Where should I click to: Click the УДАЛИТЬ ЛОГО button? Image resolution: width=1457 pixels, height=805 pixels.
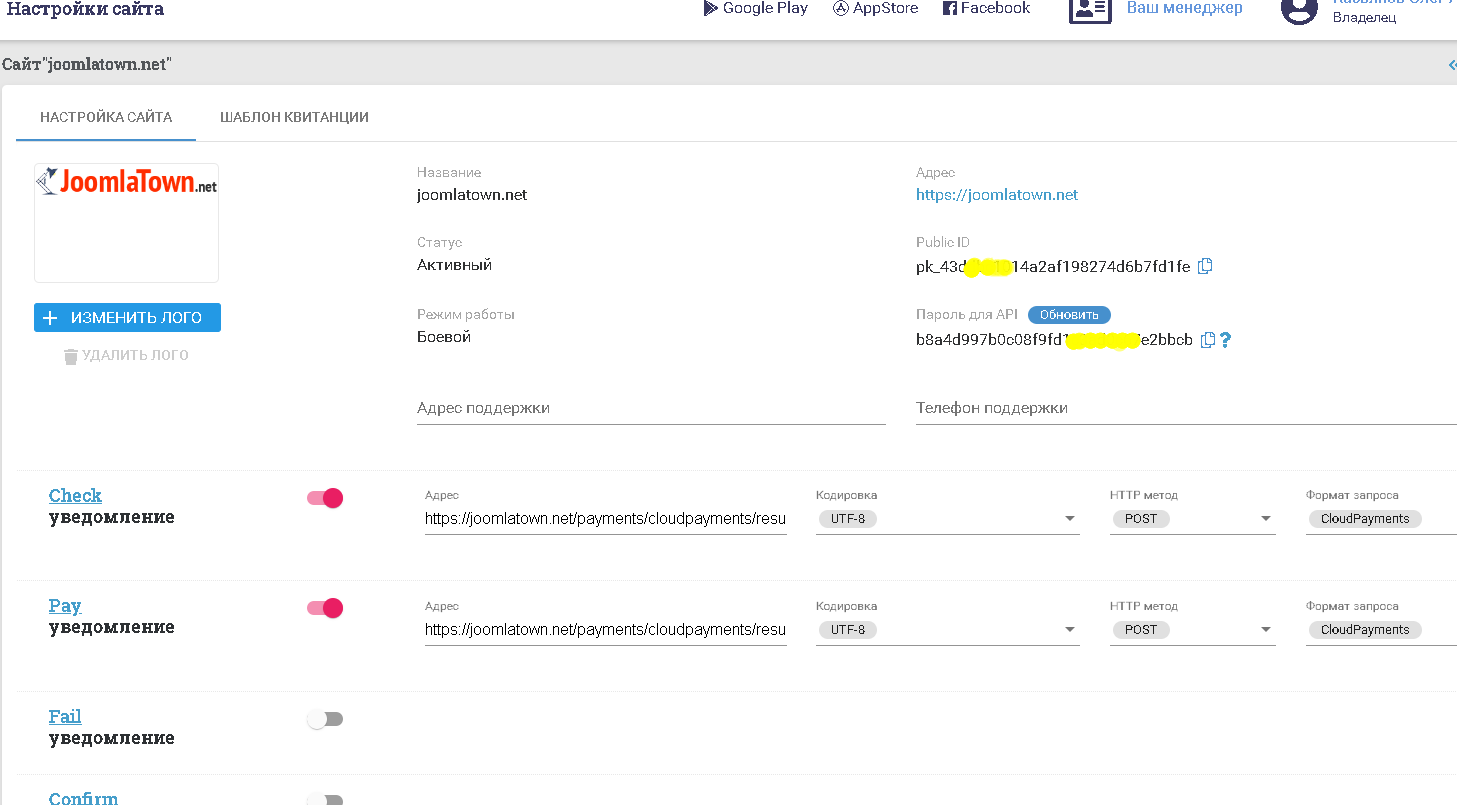coord(126,355)
